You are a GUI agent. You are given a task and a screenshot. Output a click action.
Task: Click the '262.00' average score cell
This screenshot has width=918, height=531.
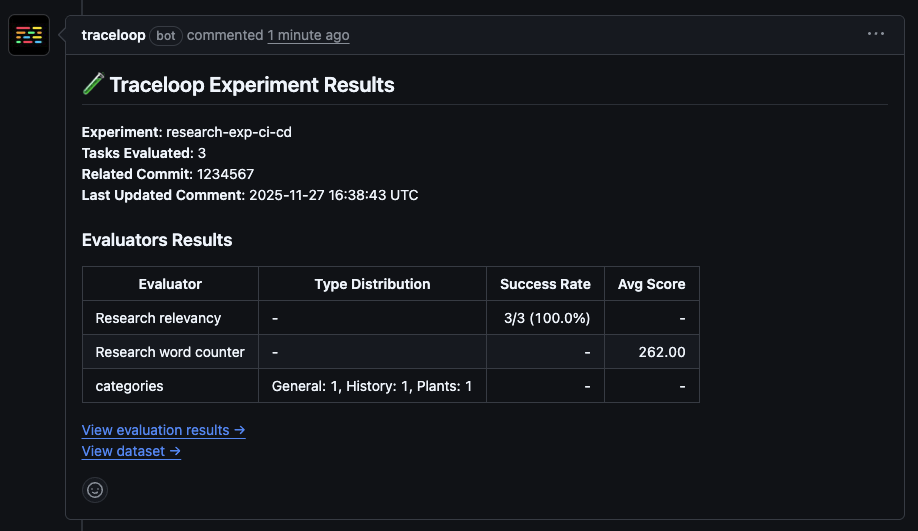[x=652, y=352]
